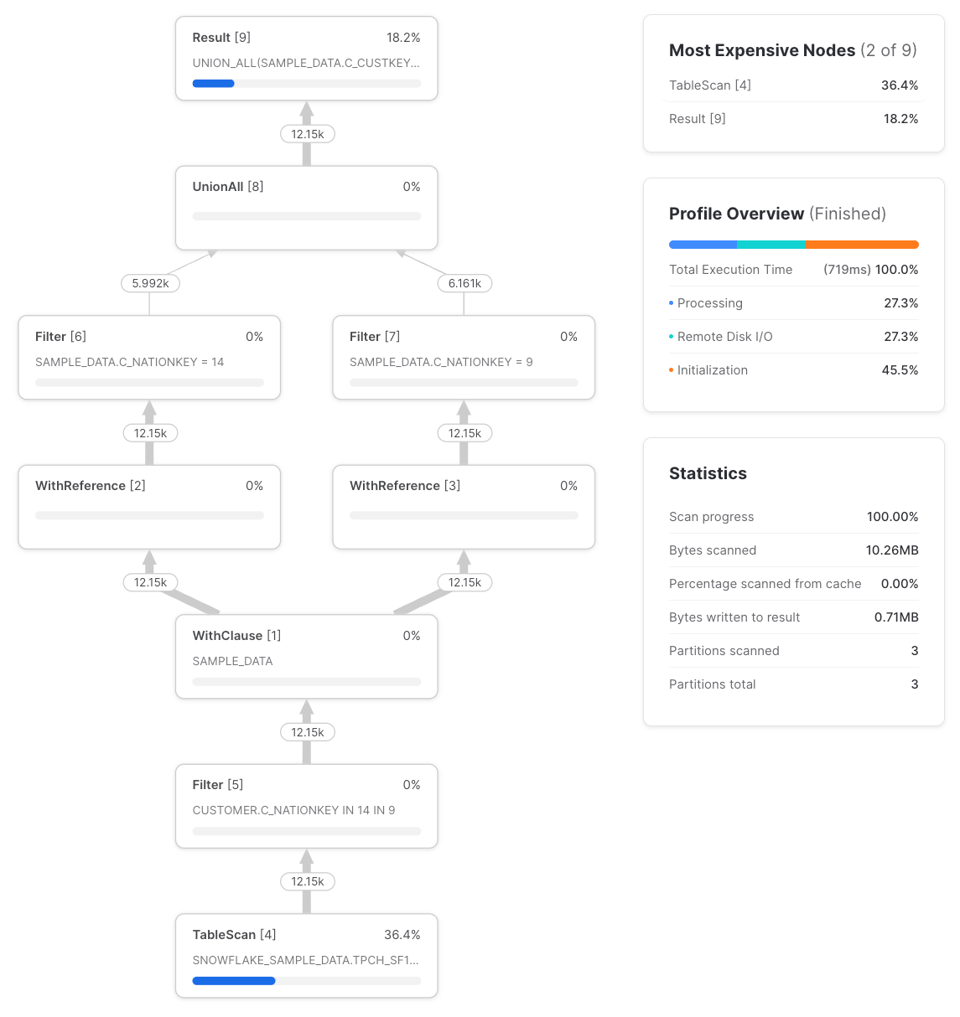The height and width of the screenshot is (1017, 960).
Task: Click the blue progress bar in Result node
Action: pos(213,84)
